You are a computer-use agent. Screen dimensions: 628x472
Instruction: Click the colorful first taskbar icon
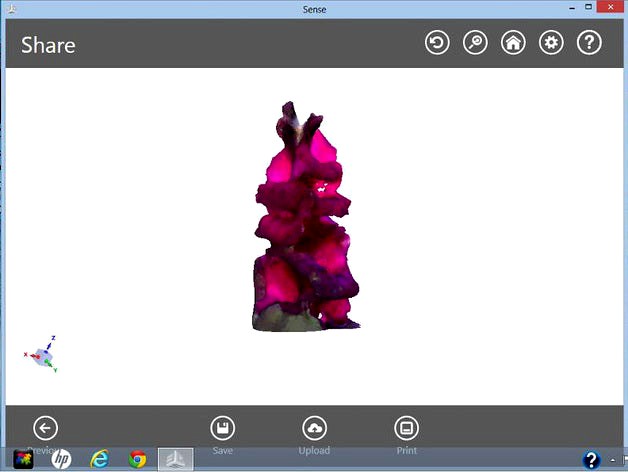[x=22, y=459]
